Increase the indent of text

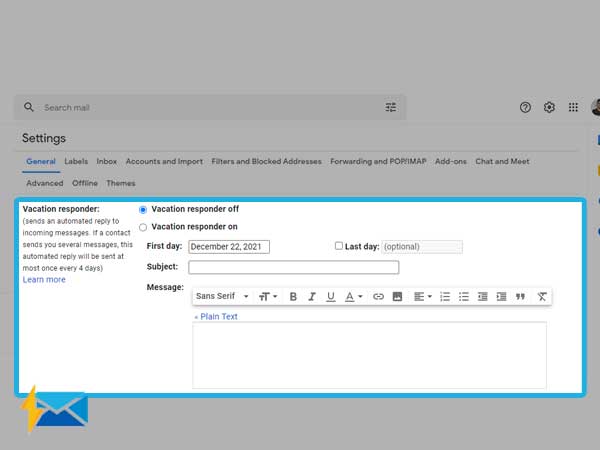501,297
